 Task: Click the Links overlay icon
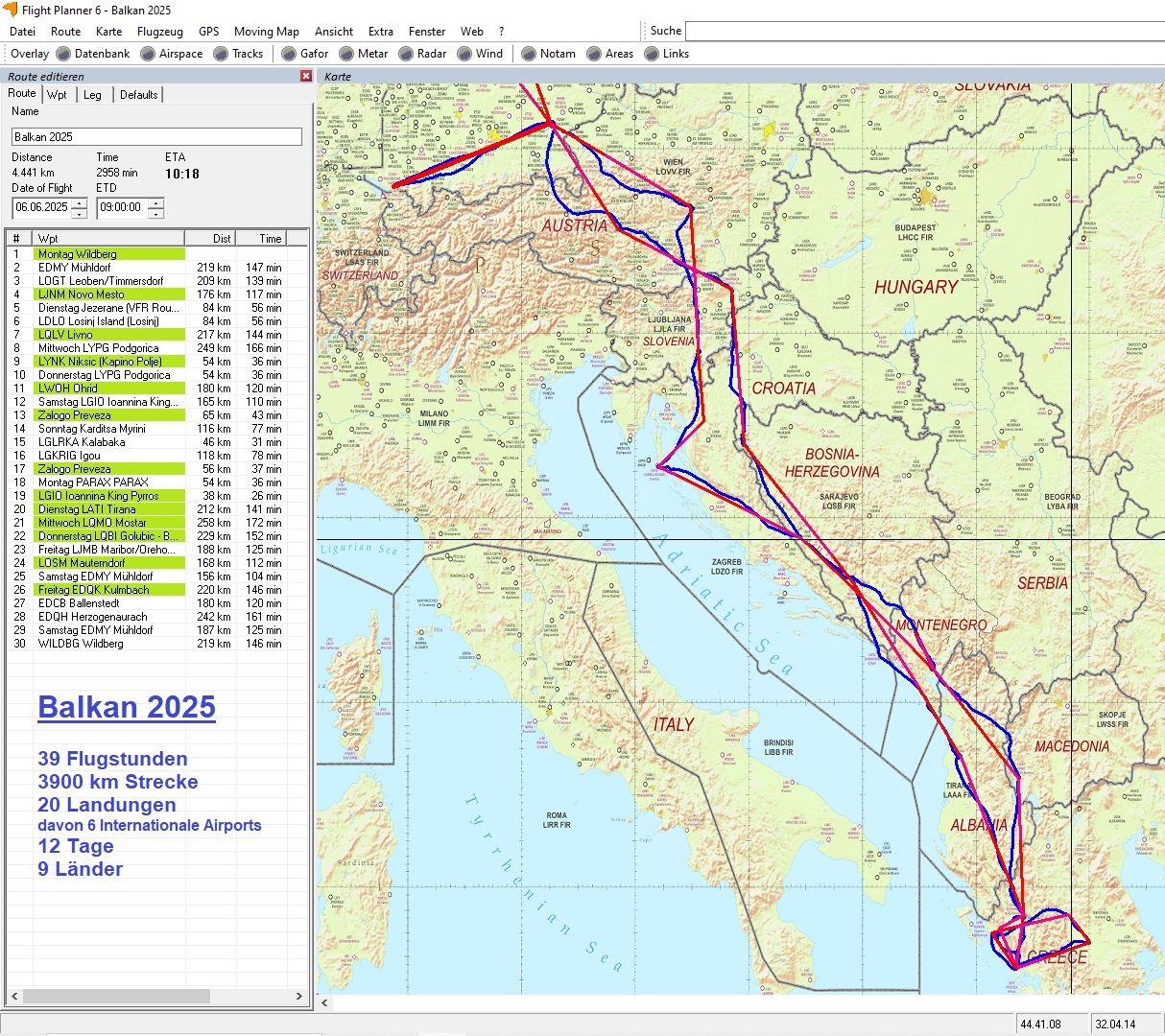[x=652, y=54]
